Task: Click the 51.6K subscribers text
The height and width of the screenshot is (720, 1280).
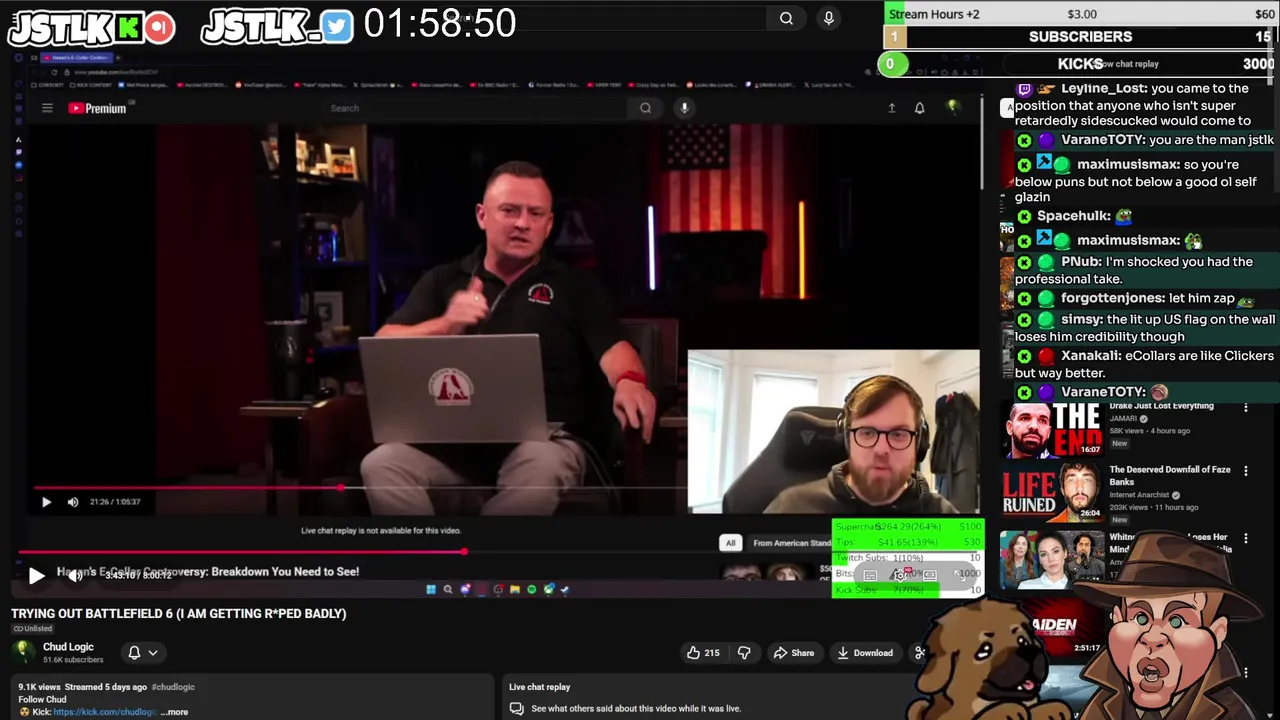Action: (73, 660)
